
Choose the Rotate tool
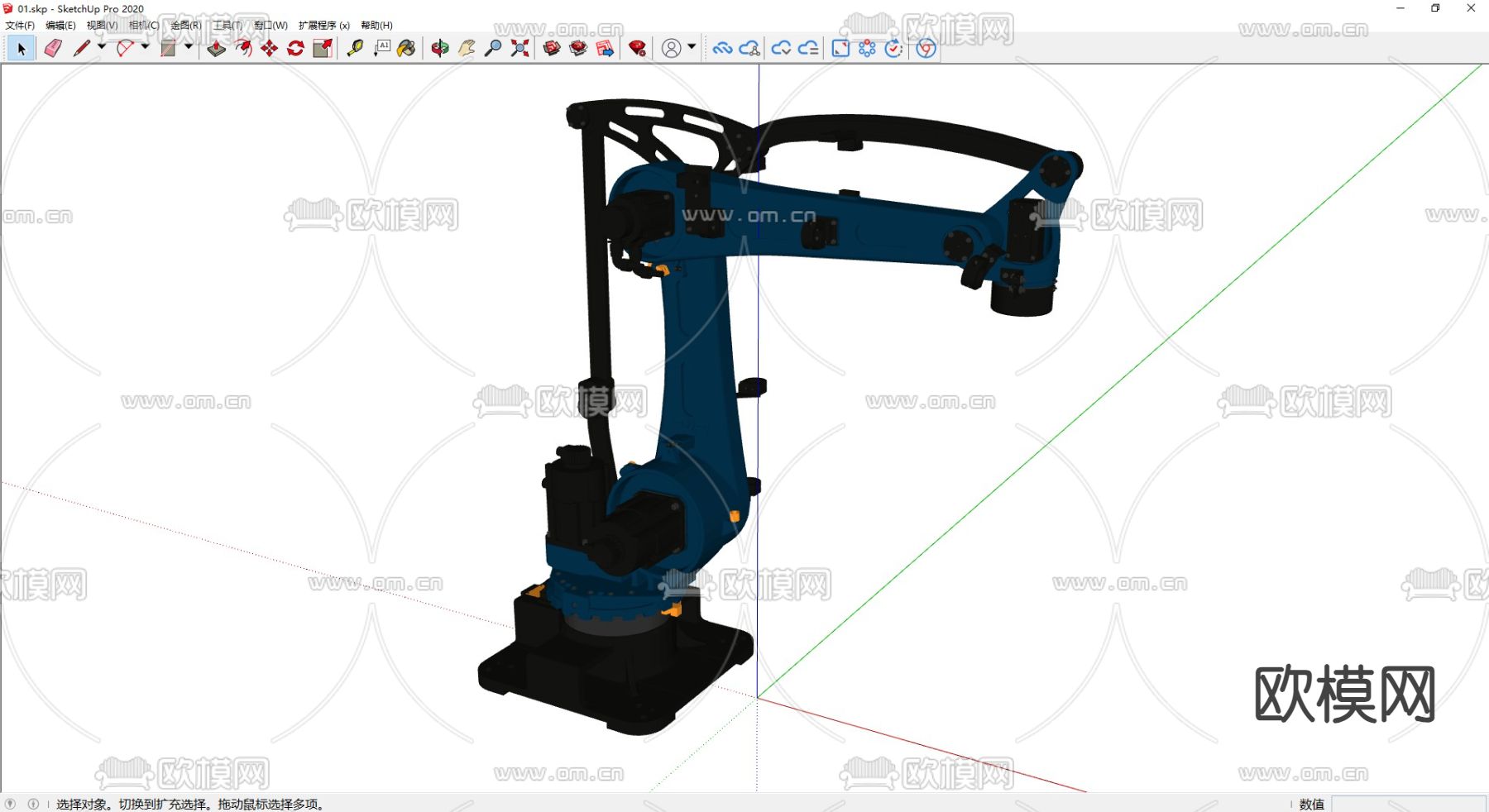coord(295,49)
